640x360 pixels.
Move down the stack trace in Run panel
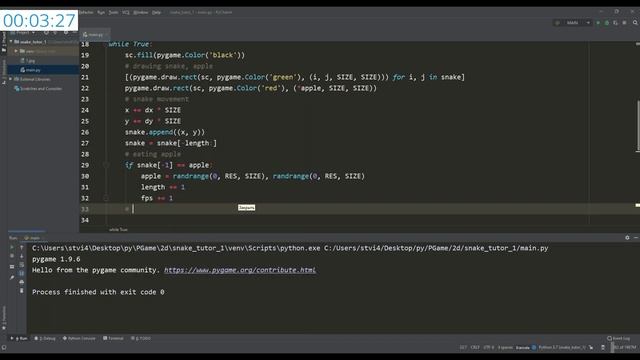pos(22,256)
